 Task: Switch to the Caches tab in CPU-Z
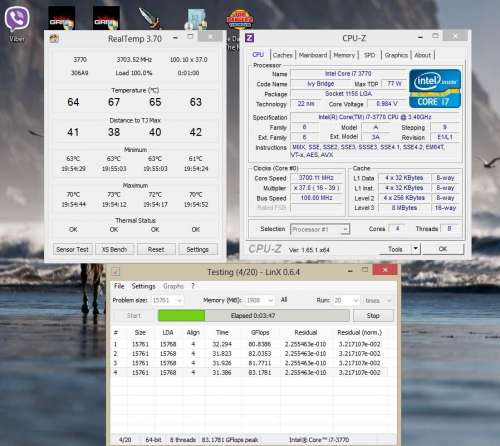point(282,55)
